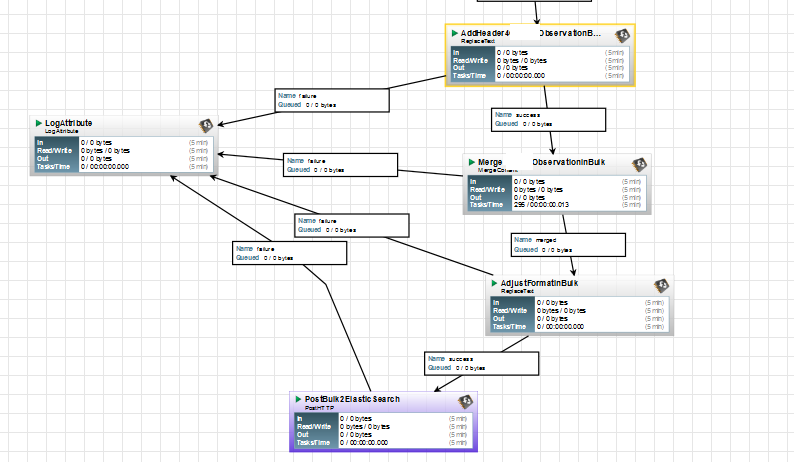Screen dimensions: 794x462
Task: Select failure connection from PostBulk2ElasticSearch processor
Action: coord(290,253)
